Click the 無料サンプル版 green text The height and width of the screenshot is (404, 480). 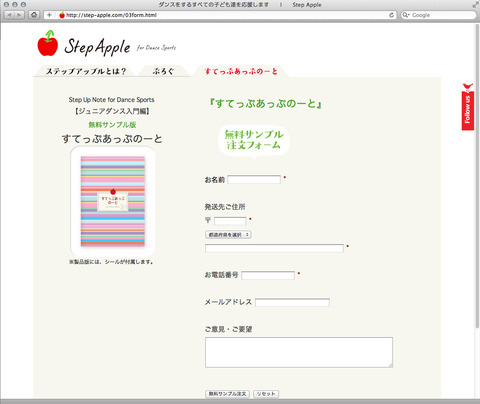[x=112, y=125]
